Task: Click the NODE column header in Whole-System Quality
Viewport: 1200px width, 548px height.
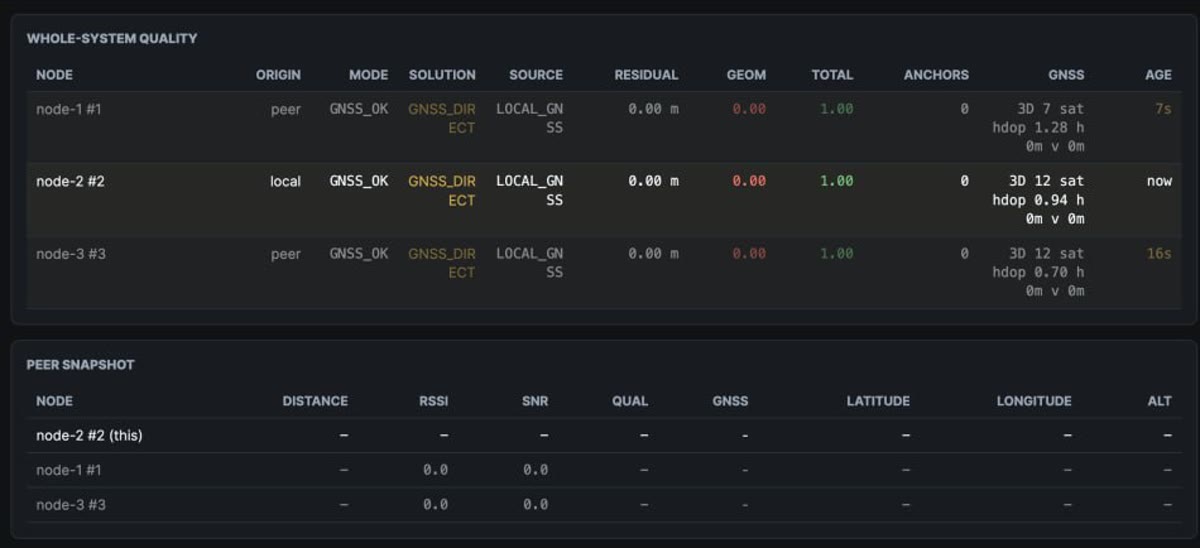Action: tap(54, 75)
